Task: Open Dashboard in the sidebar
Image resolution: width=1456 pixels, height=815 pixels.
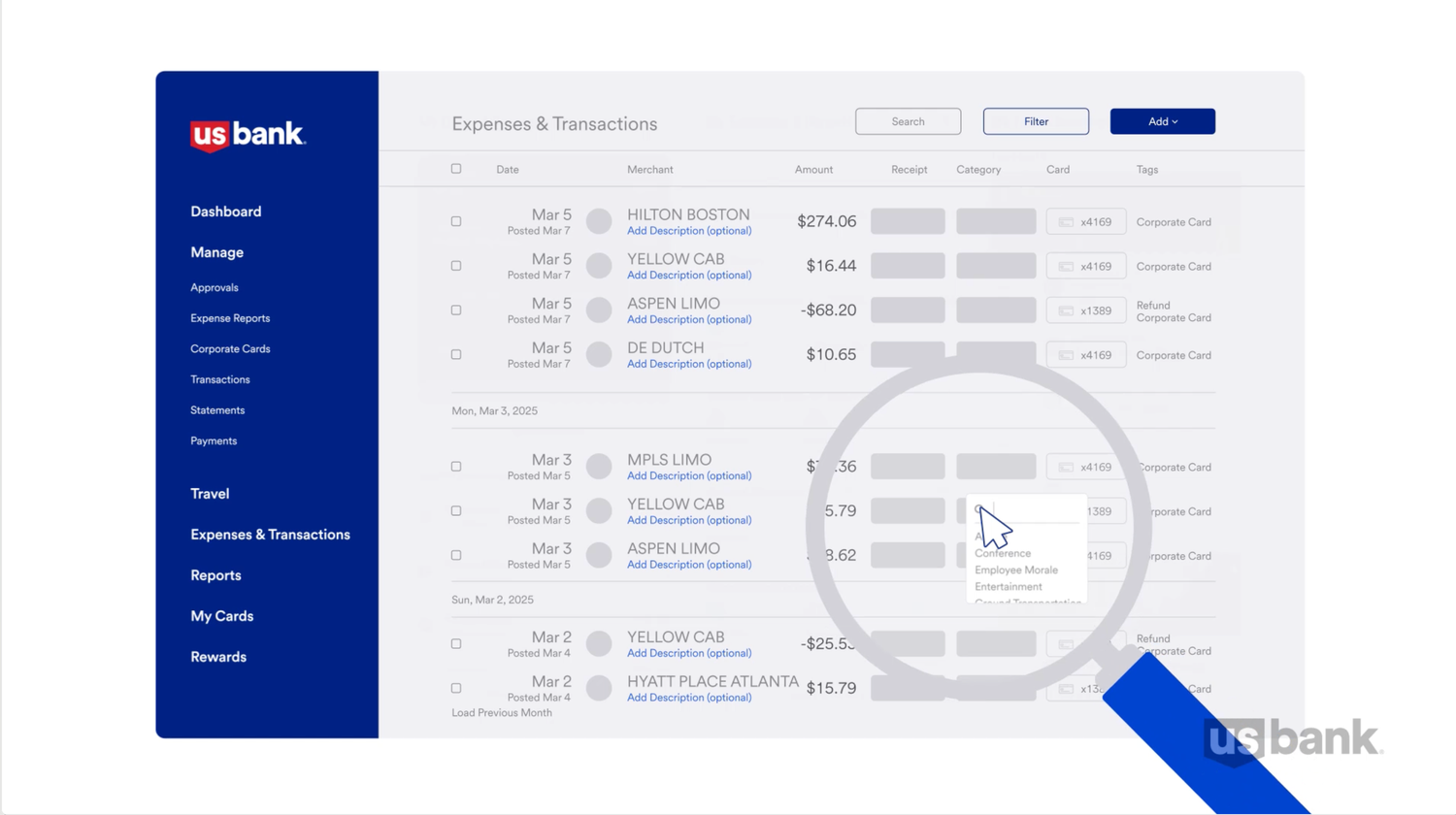Action: pyautogui.click(x=226, y=212)
